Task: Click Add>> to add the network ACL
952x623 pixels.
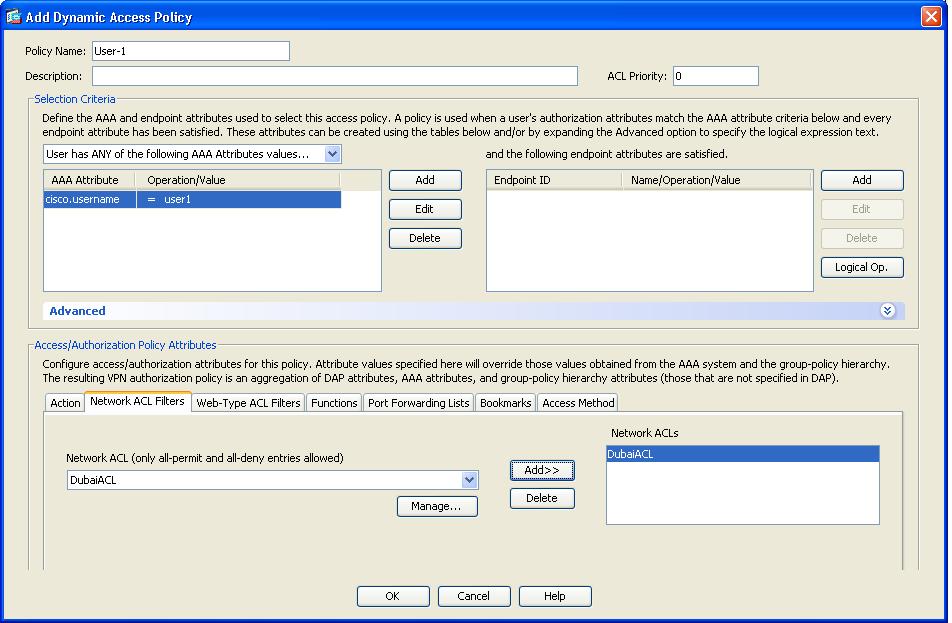Action: tap(542, 471)
